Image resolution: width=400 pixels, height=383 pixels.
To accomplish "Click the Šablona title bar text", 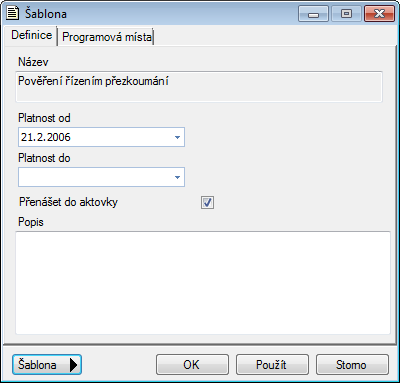I will pos(46,14).
